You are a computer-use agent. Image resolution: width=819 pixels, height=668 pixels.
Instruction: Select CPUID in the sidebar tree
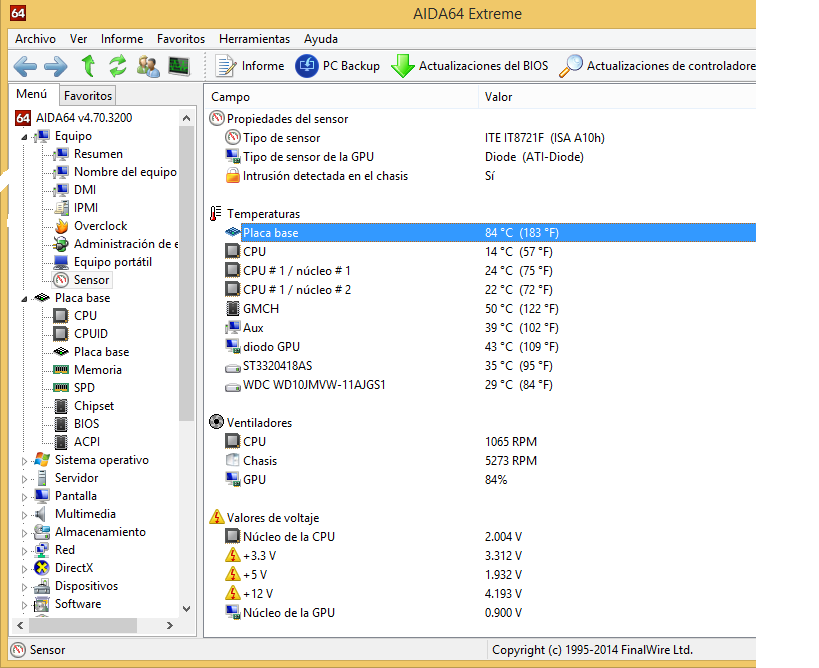point(91,334)
